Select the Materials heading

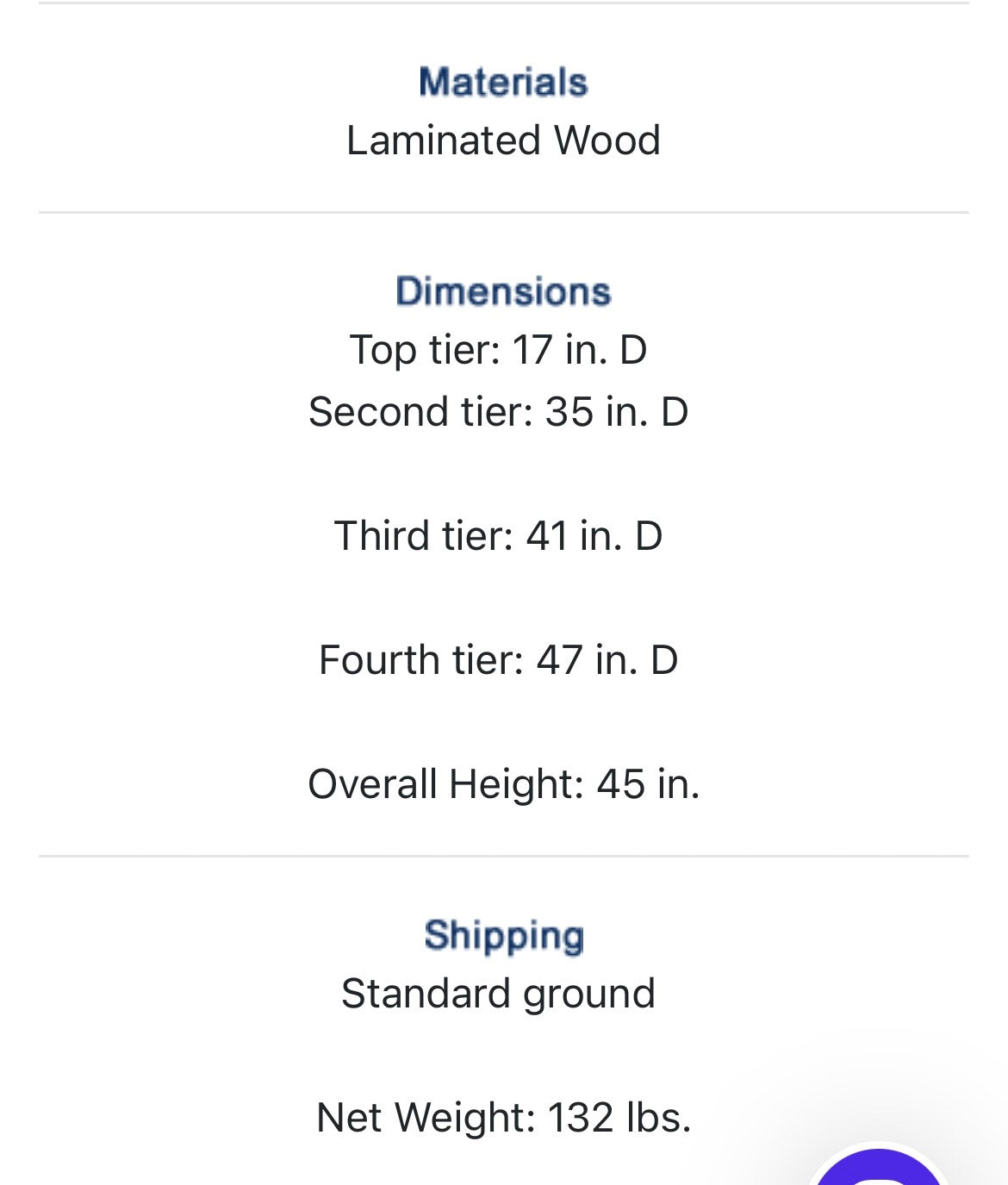[503, 82]
